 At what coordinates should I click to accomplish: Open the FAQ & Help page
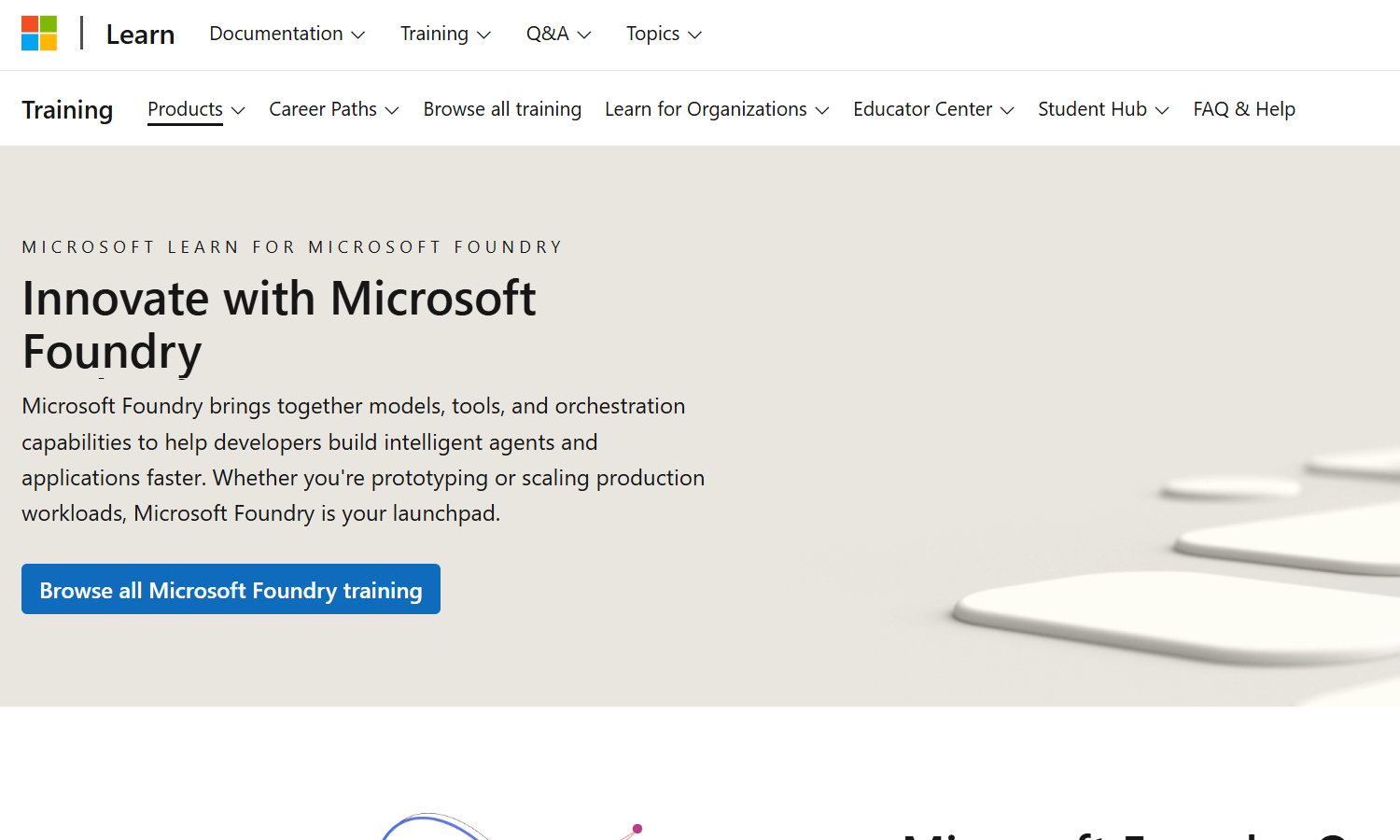tap(1244, 109)
